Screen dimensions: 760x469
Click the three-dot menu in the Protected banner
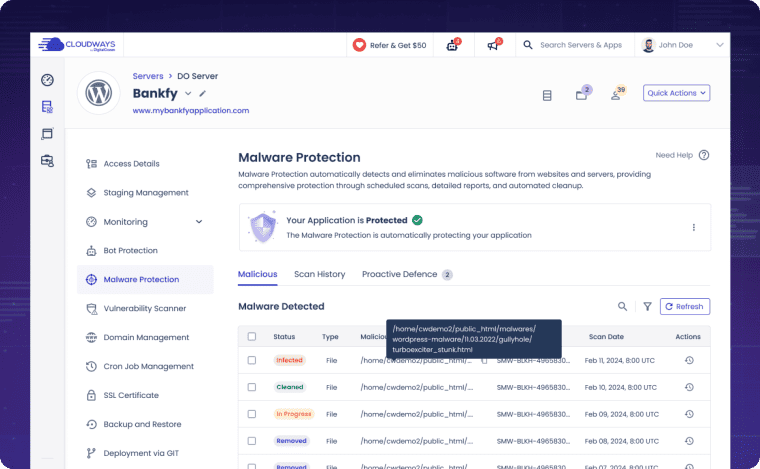[693, 227]
